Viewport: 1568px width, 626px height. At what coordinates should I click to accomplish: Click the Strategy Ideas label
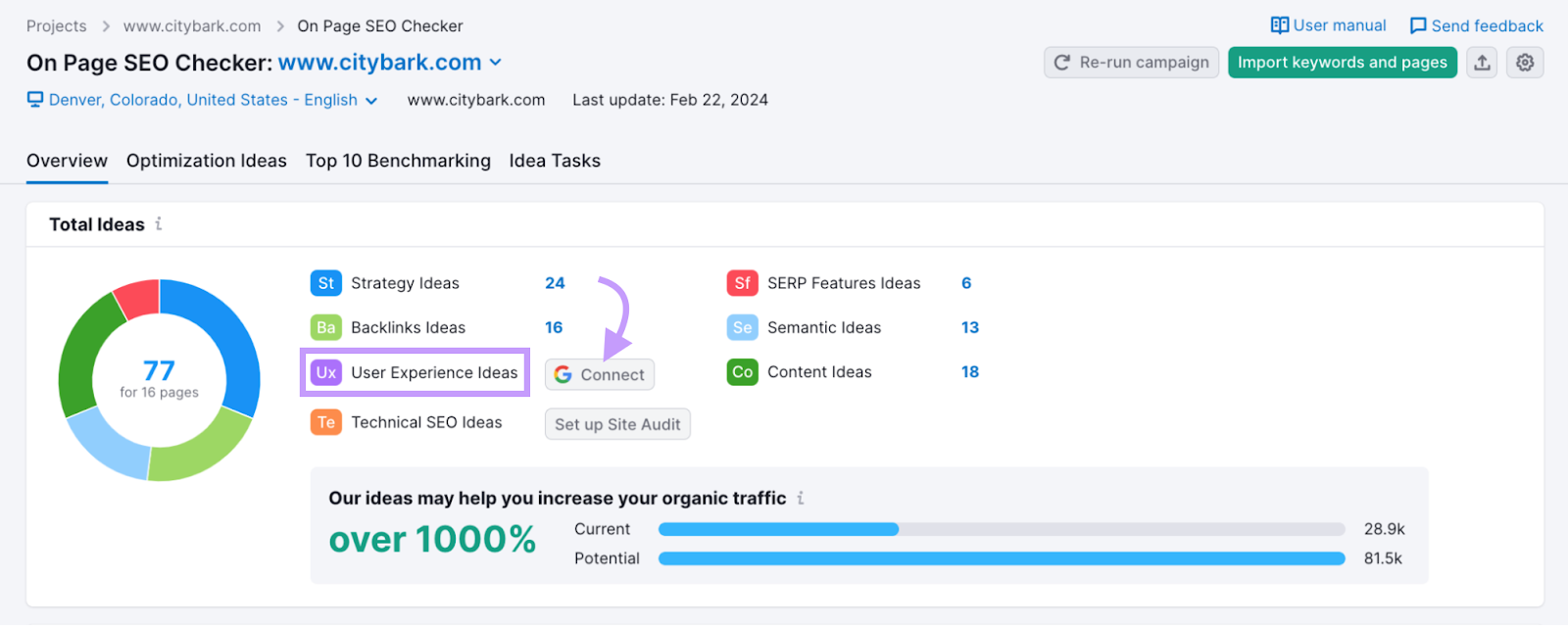(x=405, y=283)
